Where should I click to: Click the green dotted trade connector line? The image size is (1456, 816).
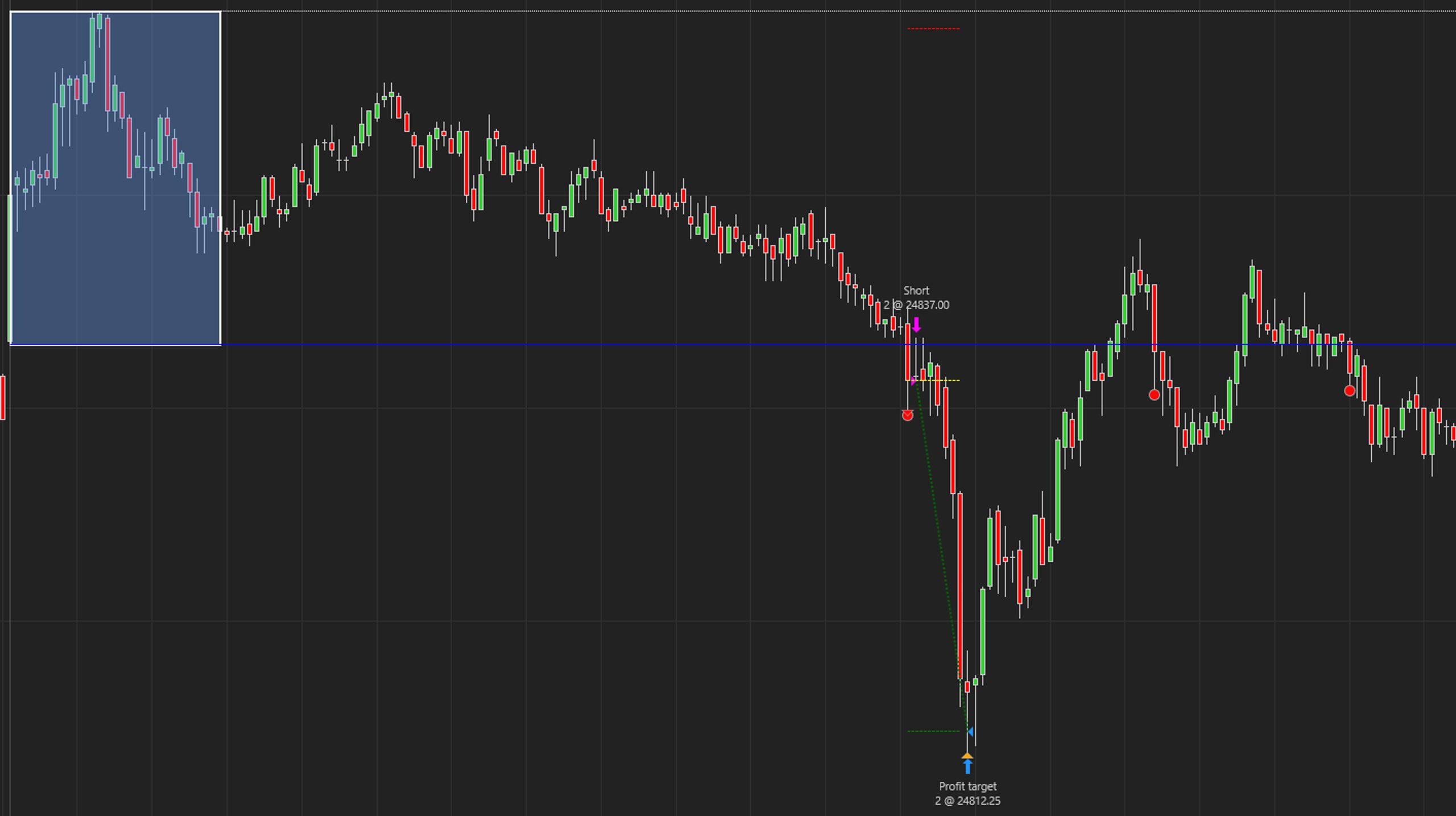[x=941, y=555]
